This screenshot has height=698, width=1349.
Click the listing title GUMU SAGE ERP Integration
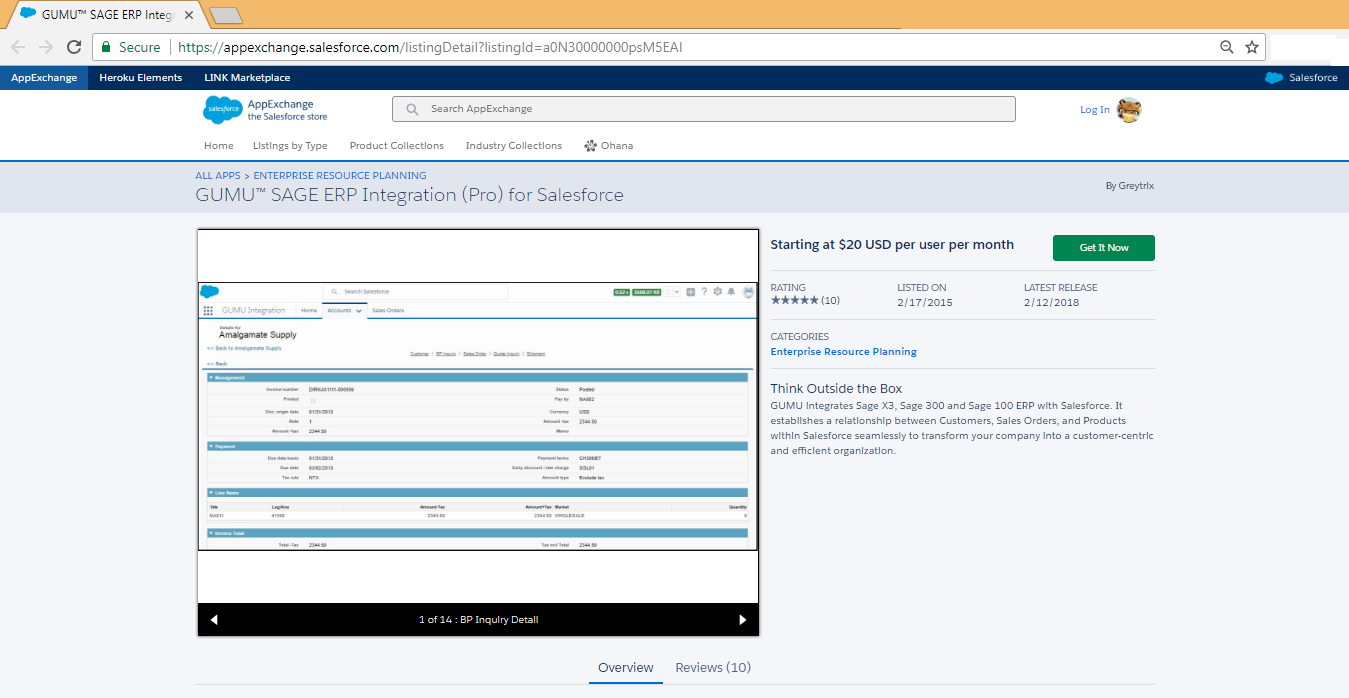click(x=409, y=195)
